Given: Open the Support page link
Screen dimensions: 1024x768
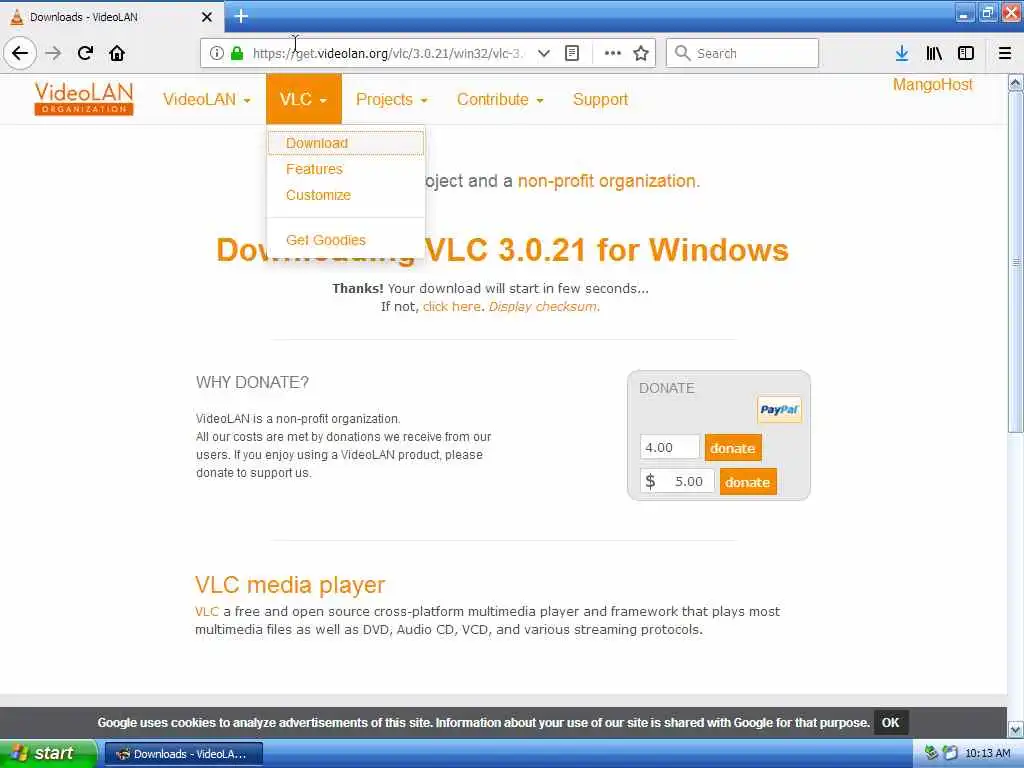Looking at the screenshot, I should pos(600,99).
